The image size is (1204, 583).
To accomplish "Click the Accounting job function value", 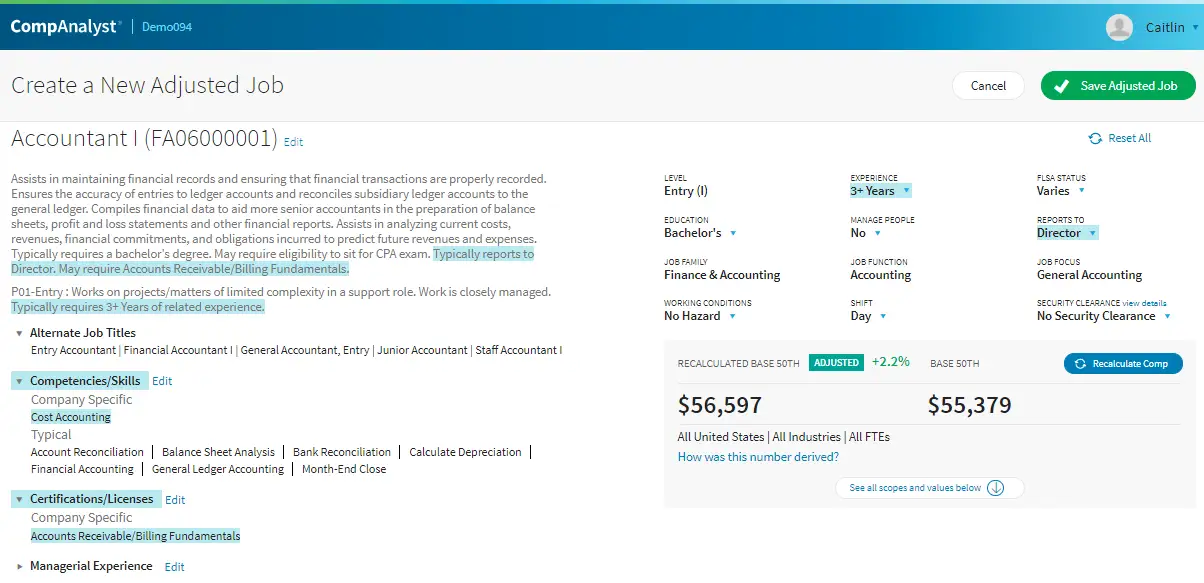I will tap(880, 275).
